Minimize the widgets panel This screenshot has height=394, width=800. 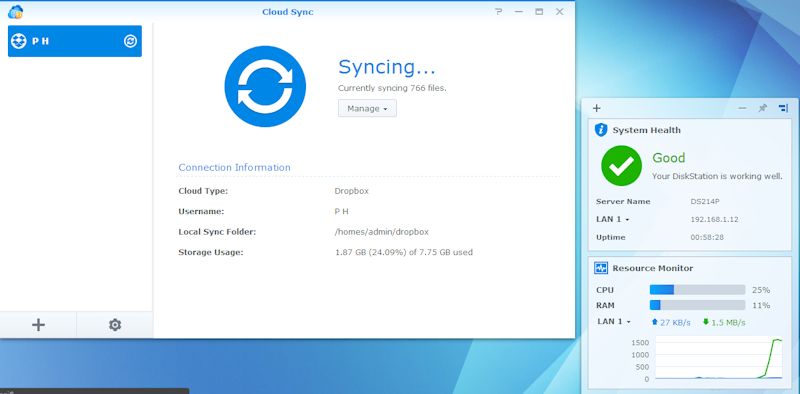point(742,108)
